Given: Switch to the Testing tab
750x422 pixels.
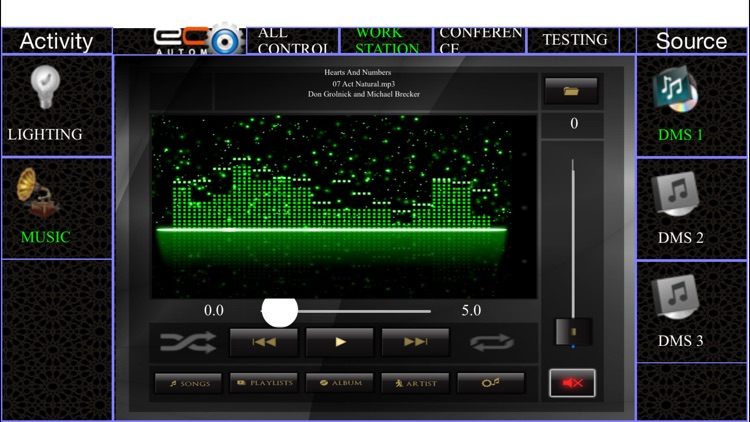Looking at the screenshot, I should 574,40.
